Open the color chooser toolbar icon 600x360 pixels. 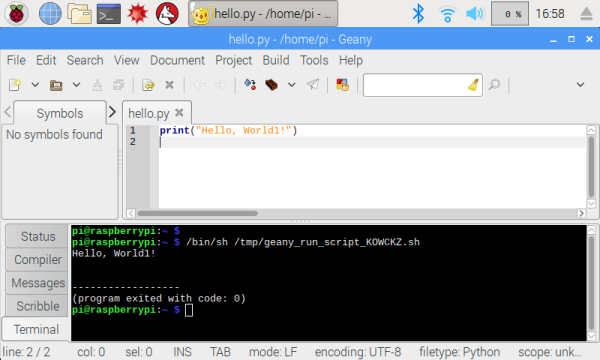342,85
